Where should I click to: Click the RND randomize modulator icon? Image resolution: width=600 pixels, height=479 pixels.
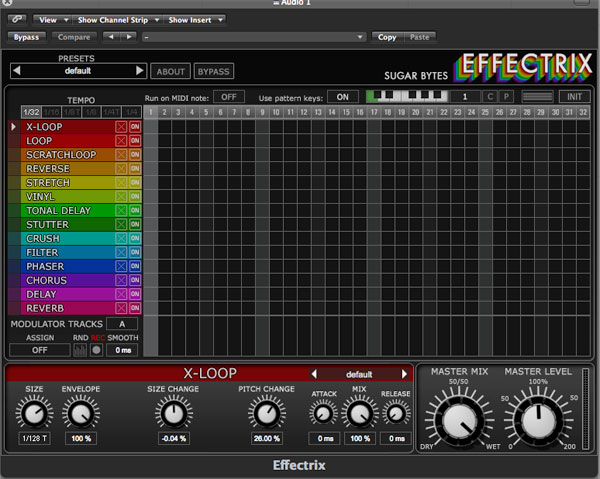click(x=80, y=350)
